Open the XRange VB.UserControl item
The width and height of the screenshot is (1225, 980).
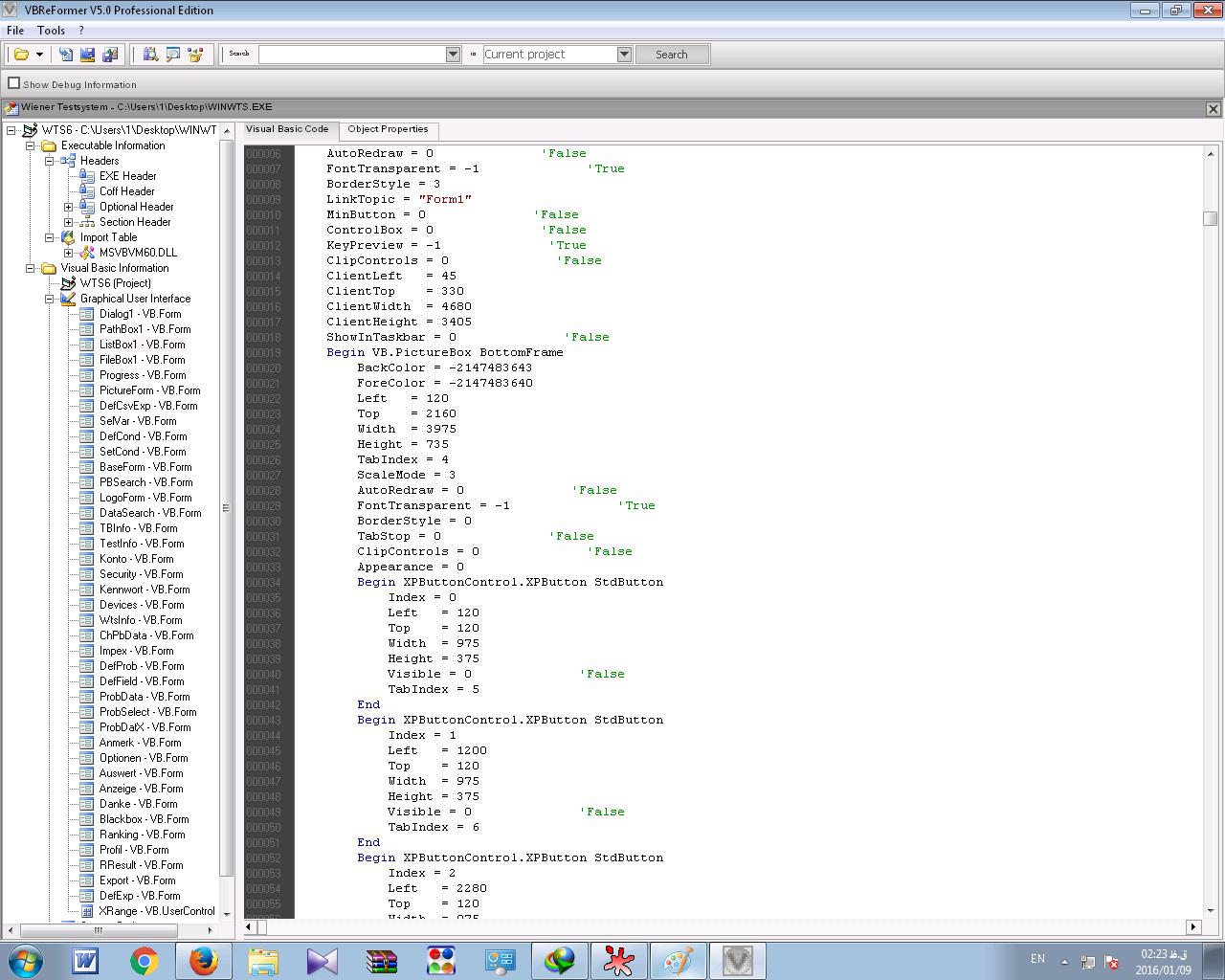coord(156,911)
